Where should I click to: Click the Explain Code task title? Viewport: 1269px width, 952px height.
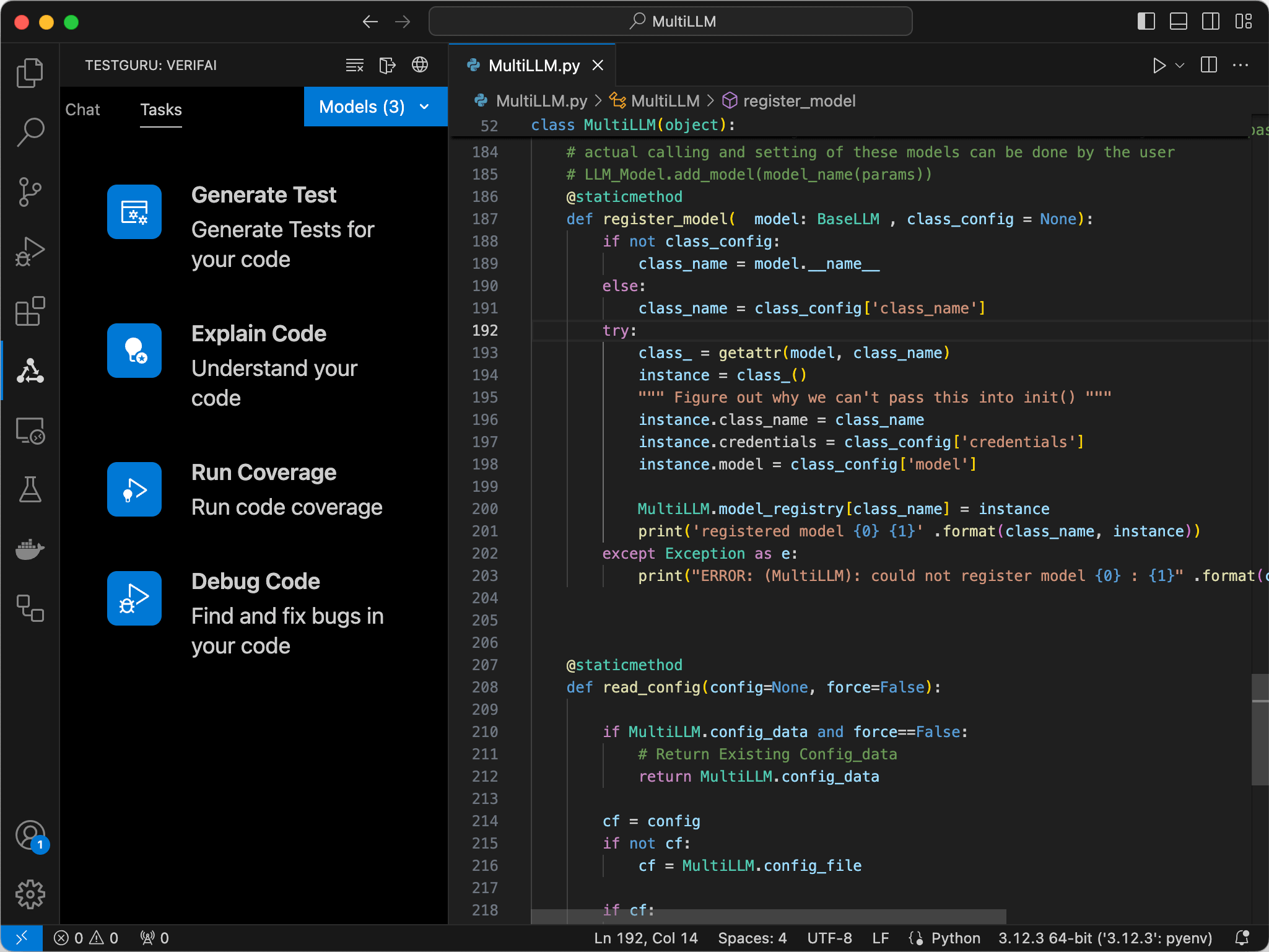[259, 334]
